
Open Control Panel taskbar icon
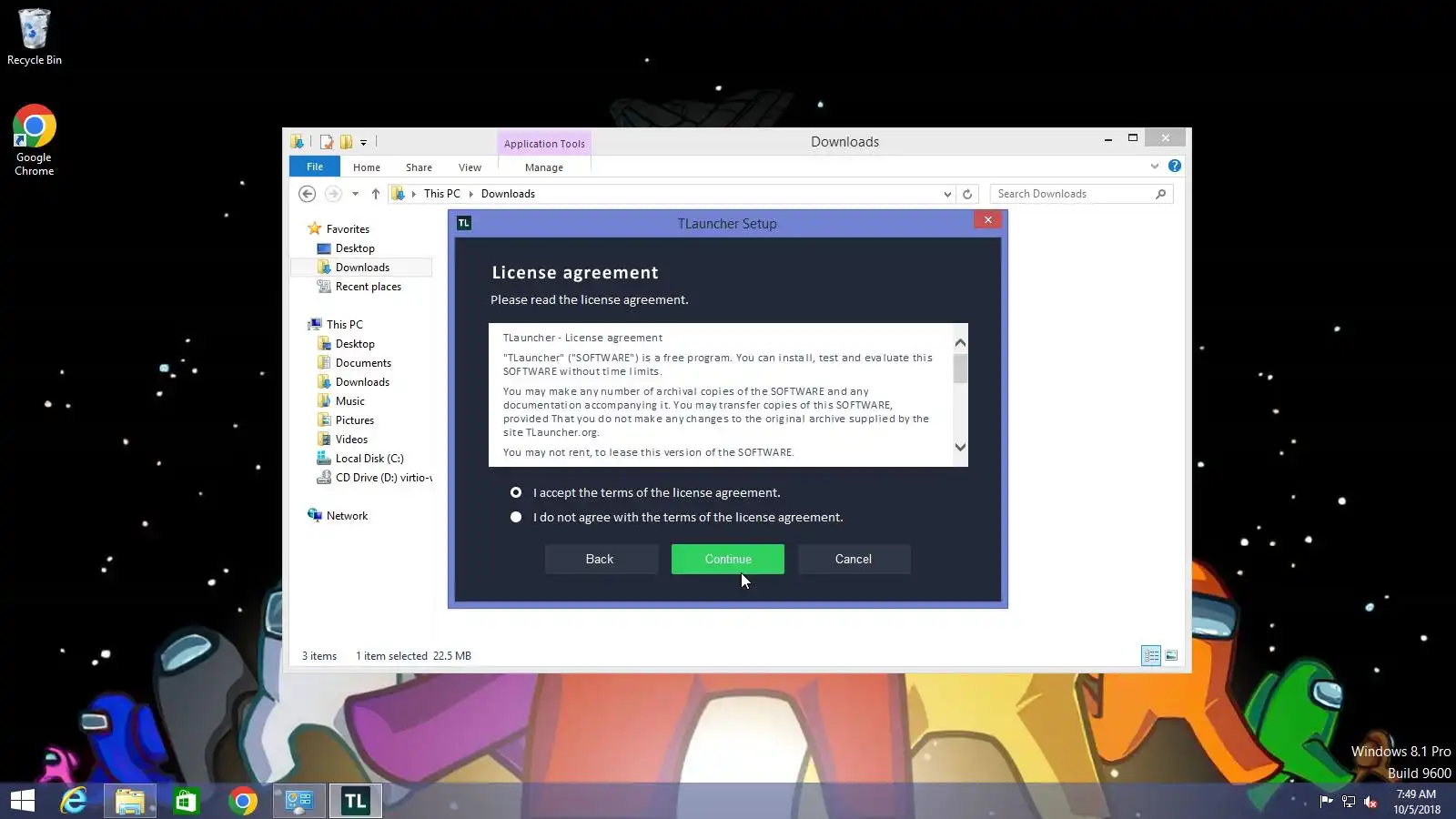point(299,801)
